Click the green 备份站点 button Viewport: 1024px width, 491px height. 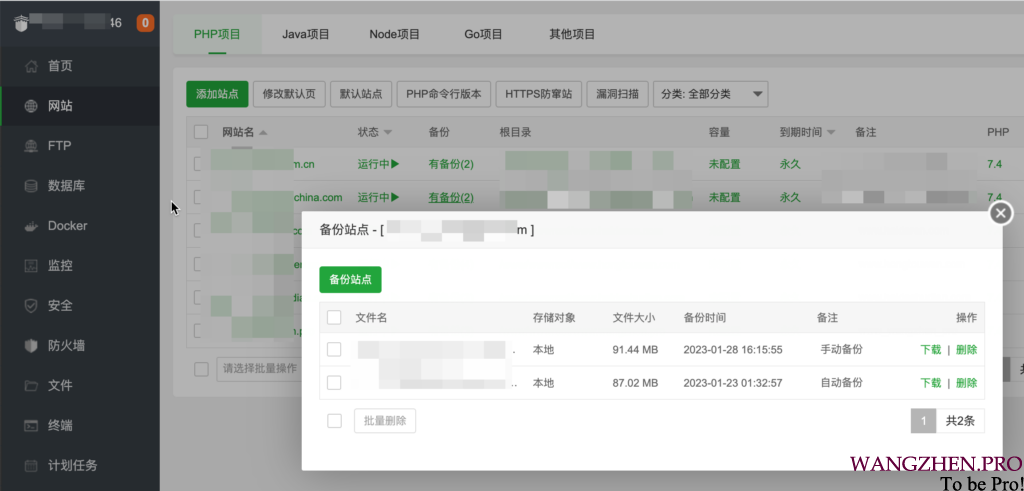click(350, 280)
